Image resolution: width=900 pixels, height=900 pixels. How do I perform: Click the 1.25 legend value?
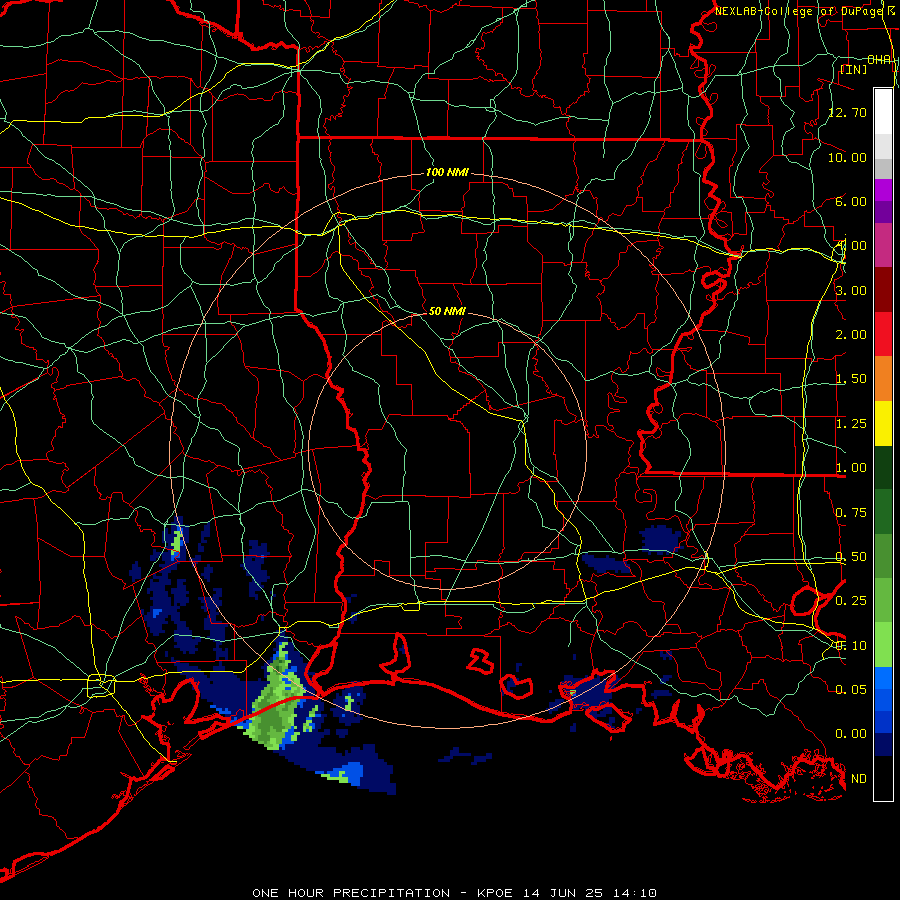851,424
